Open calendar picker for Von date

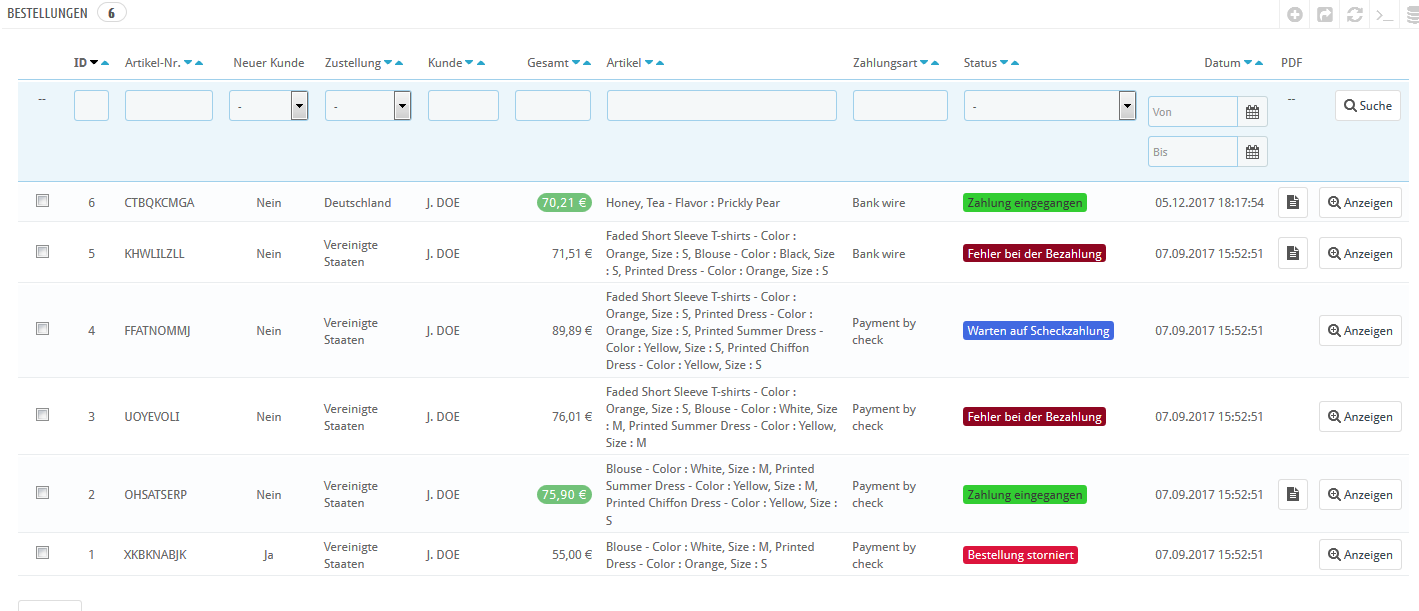(1252, 112)
